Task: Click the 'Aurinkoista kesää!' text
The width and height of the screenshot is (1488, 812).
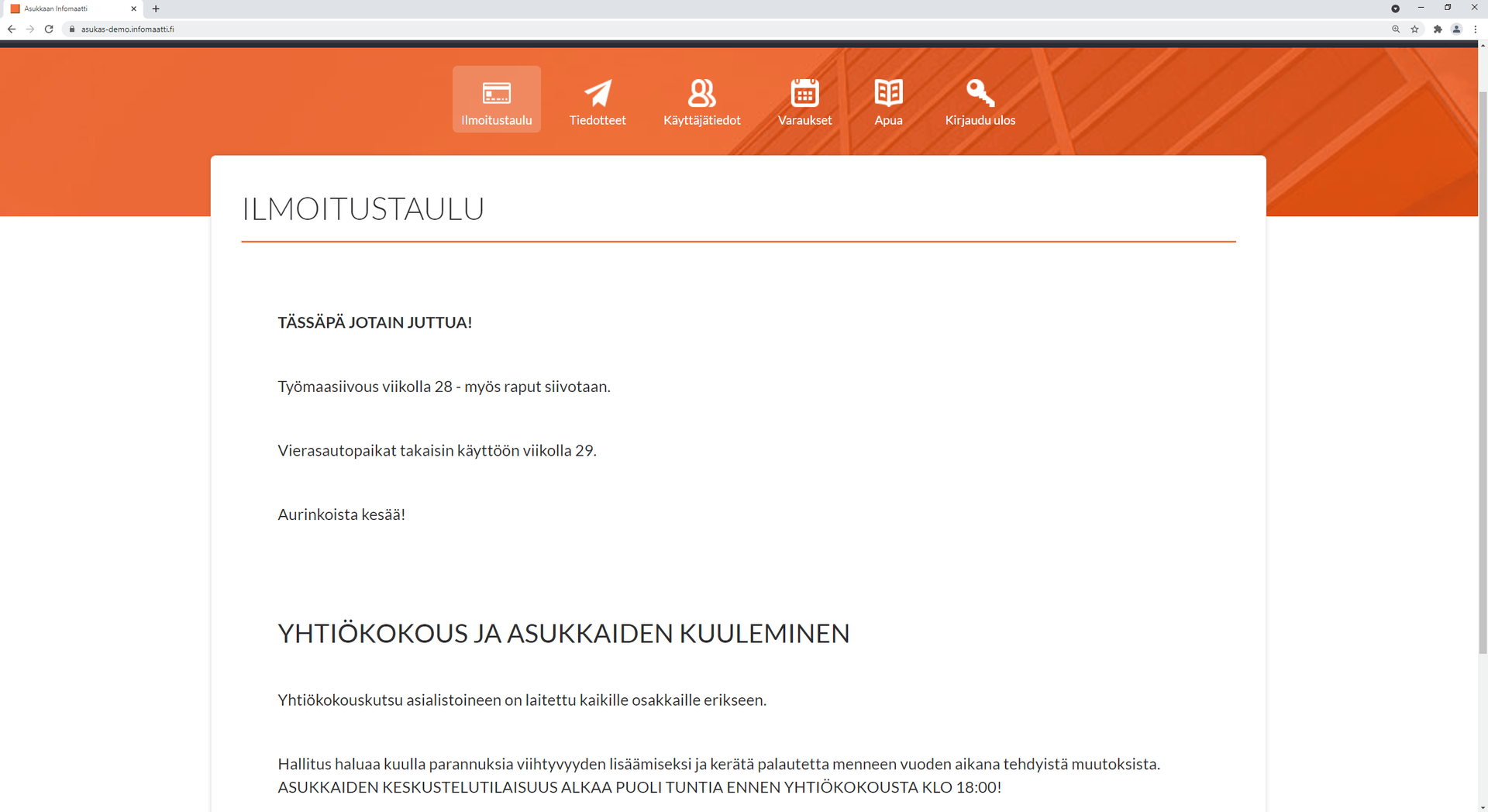Action: (341, 514)
